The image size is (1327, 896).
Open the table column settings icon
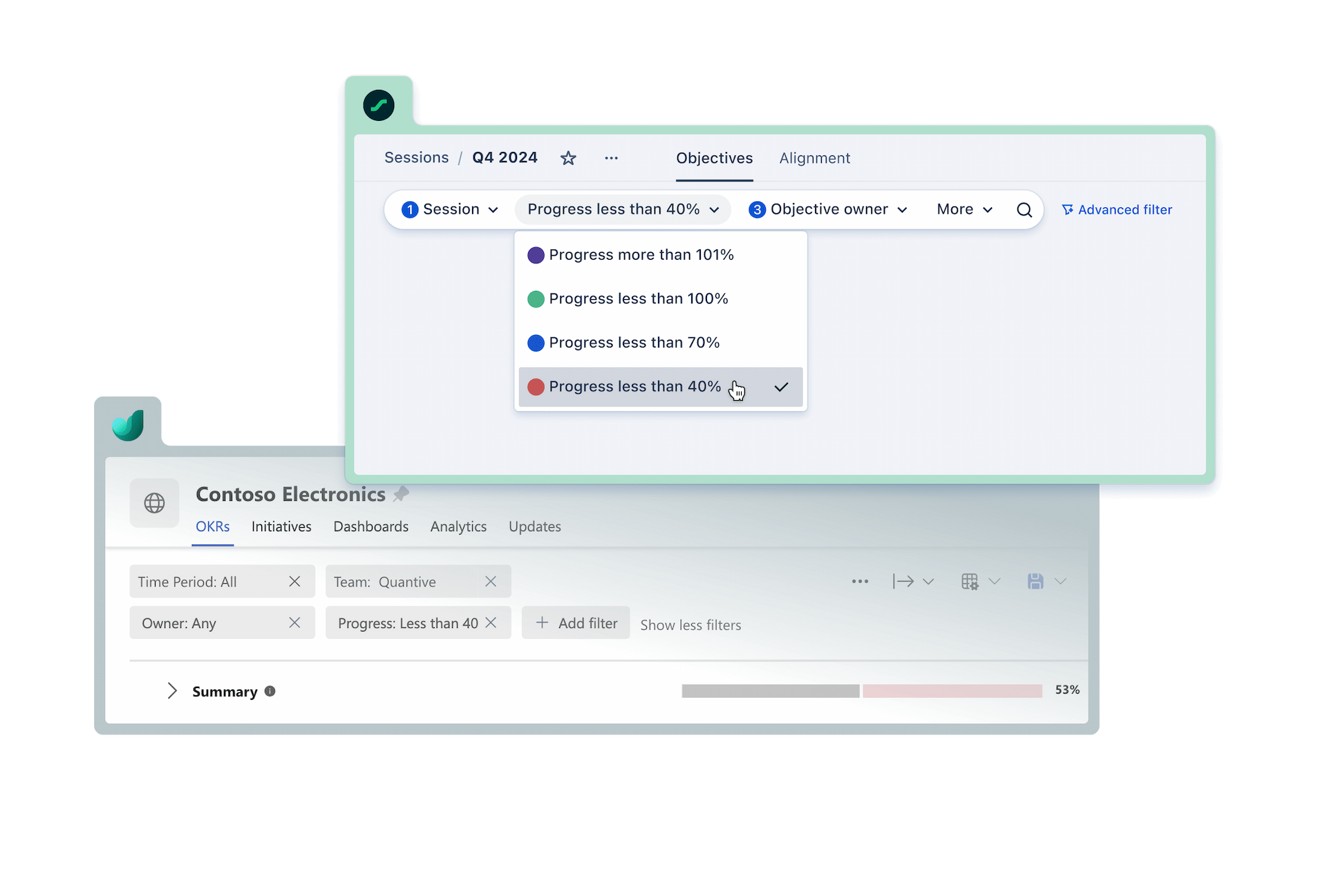(x=970, y=581)
